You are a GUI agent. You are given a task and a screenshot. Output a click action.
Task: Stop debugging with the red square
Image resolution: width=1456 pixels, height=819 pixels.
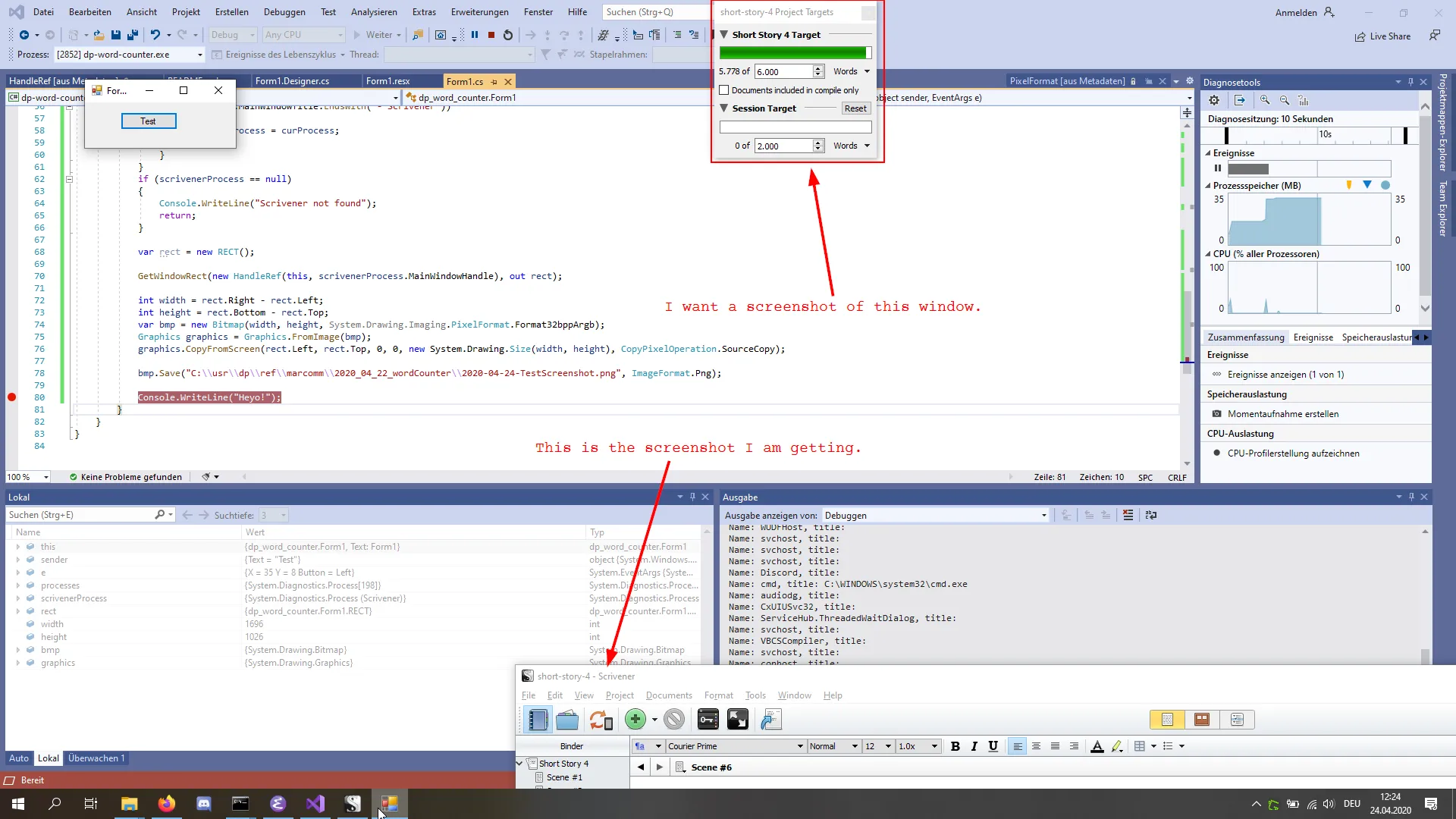point(491,35)
